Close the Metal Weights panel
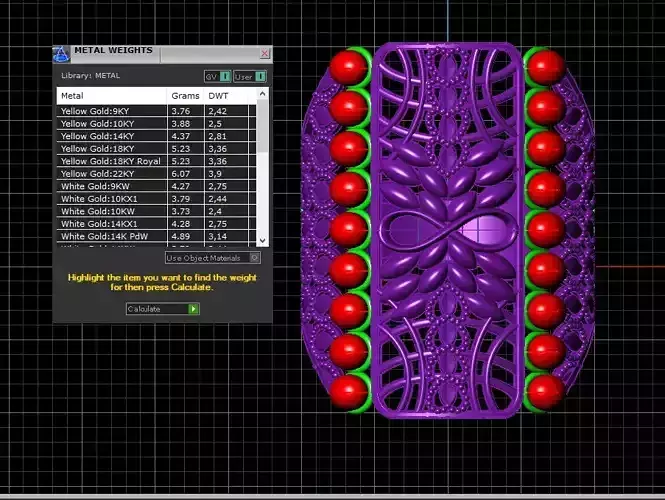665x500 pixels. pos(265,53)
